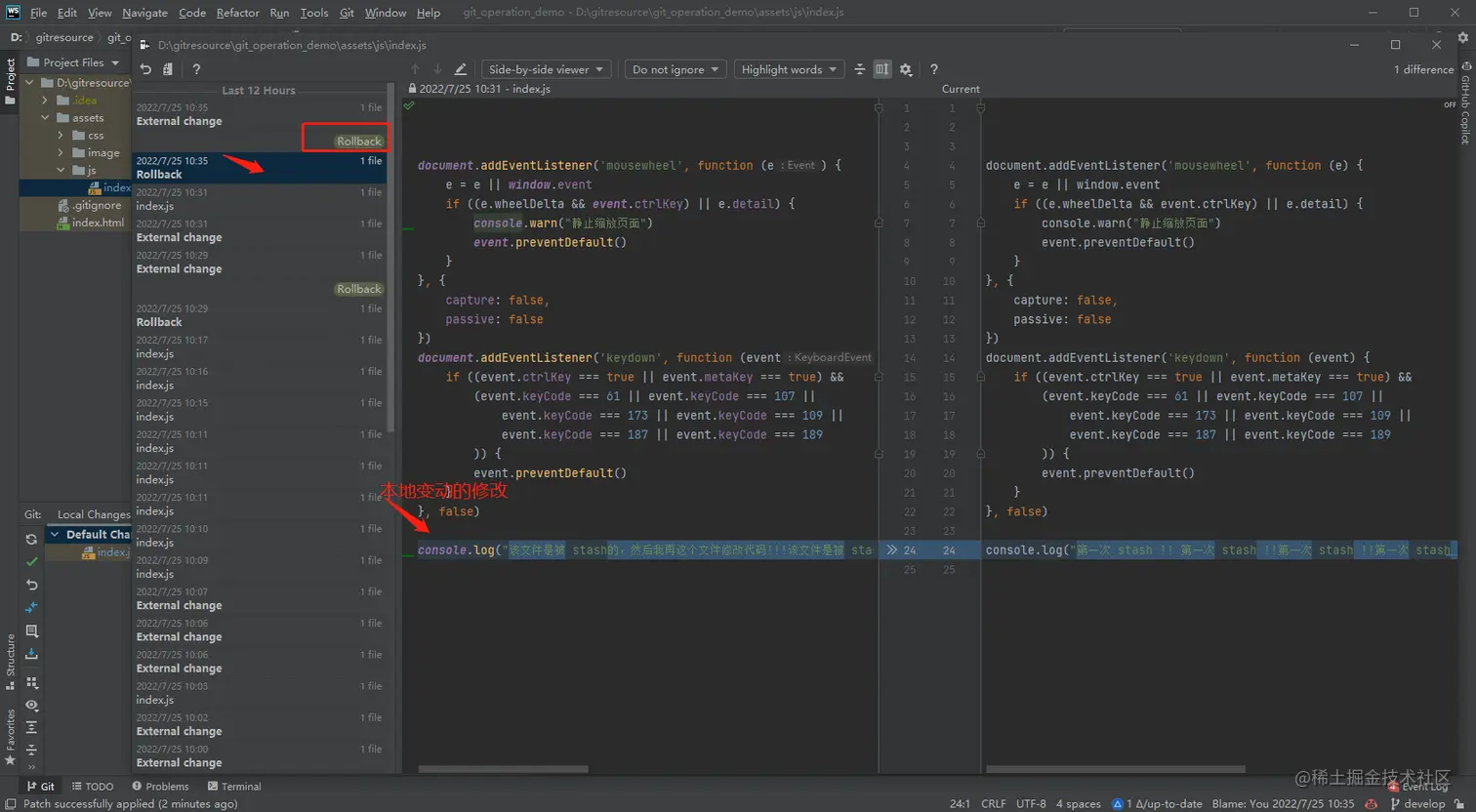Viewport: 1476px width, 812px height.
Task: Click left diff pane horizontal scrollbar
Action: pyautogui.click(x=503, y=769)
